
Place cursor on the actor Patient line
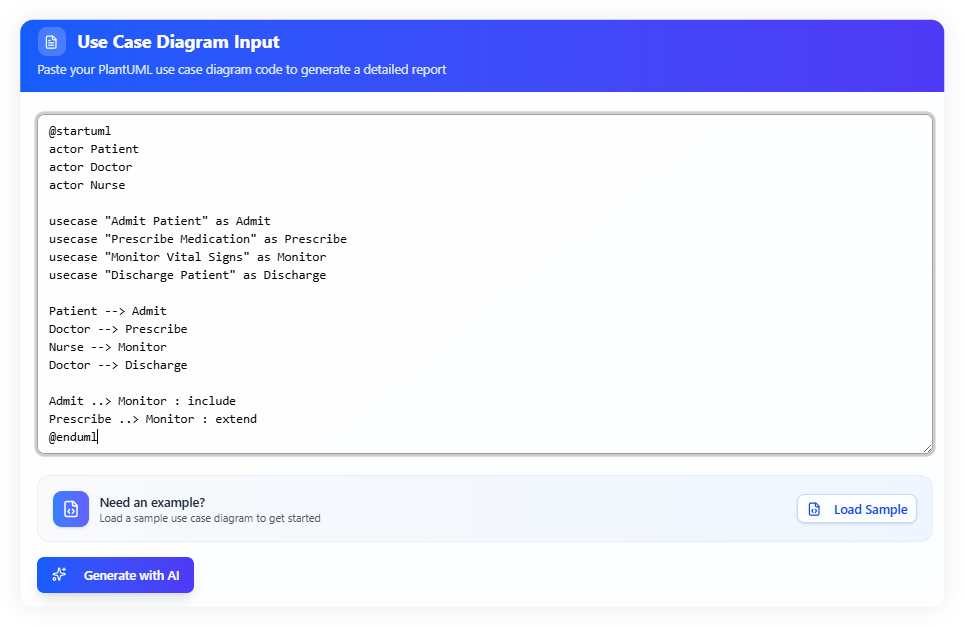point(94,149)
